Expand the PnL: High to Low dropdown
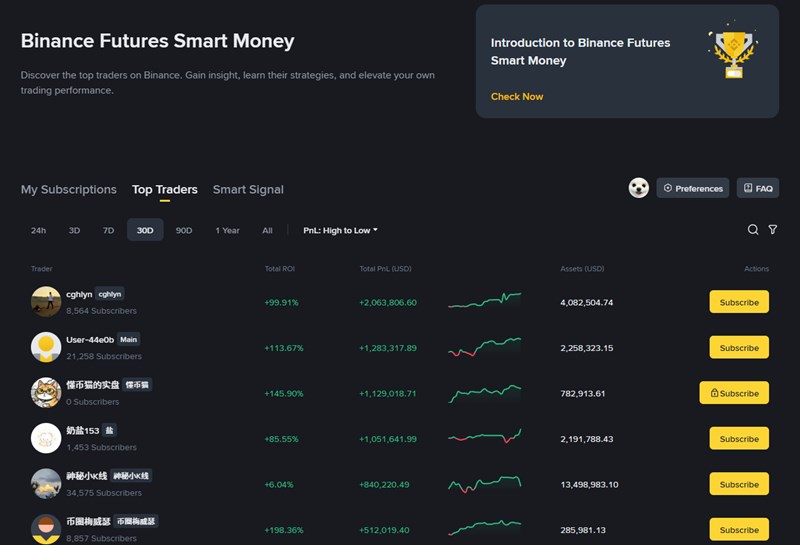 [340, 230]
